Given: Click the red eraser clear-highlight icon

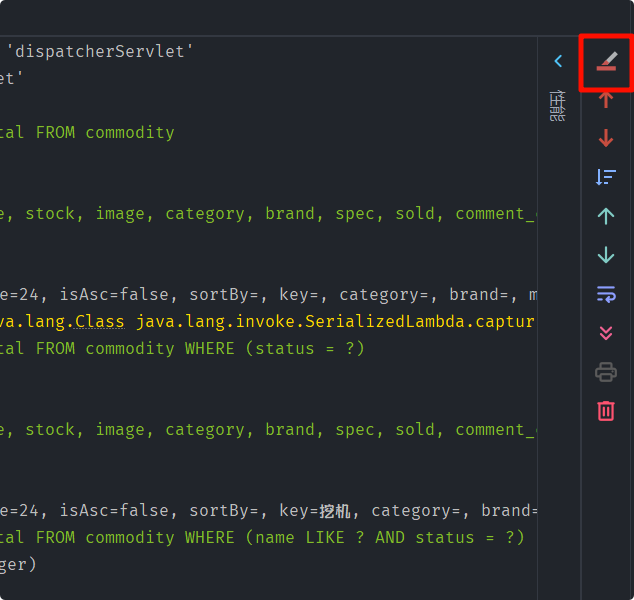Looking at the screenshot, I should click(x=606, y=61).
